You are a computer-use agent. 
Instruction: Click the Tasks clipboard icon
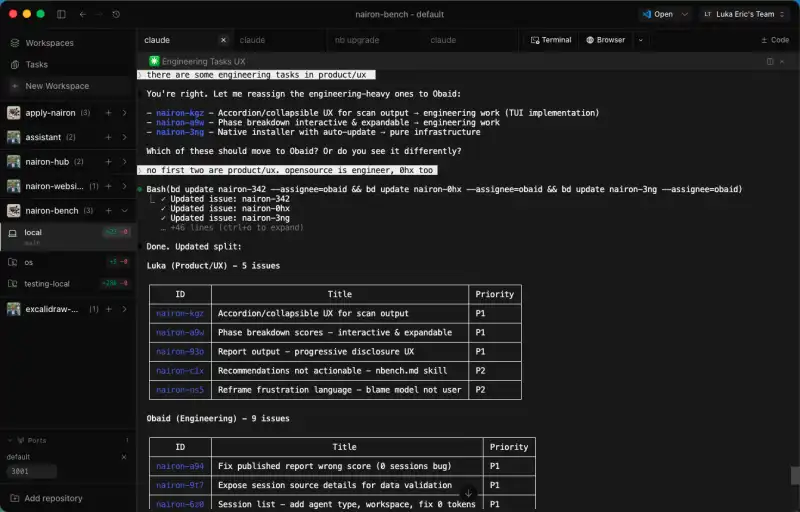coord(15,64)
